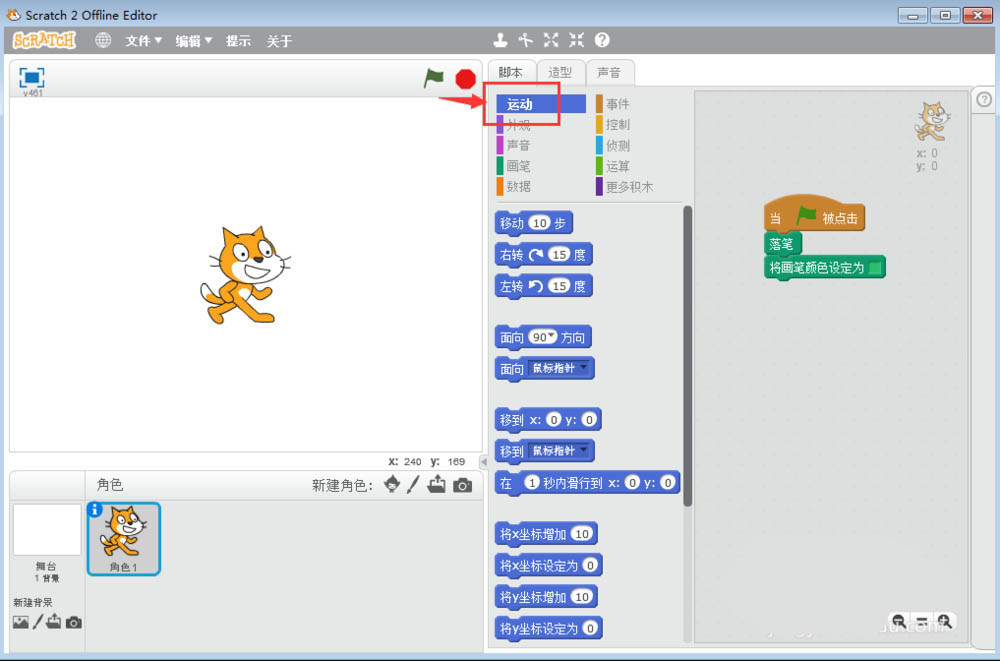This screenshot has height=661, width=1000.
Task: Switch to the 声音 sounds tab
Action: [x=609, y=72]
